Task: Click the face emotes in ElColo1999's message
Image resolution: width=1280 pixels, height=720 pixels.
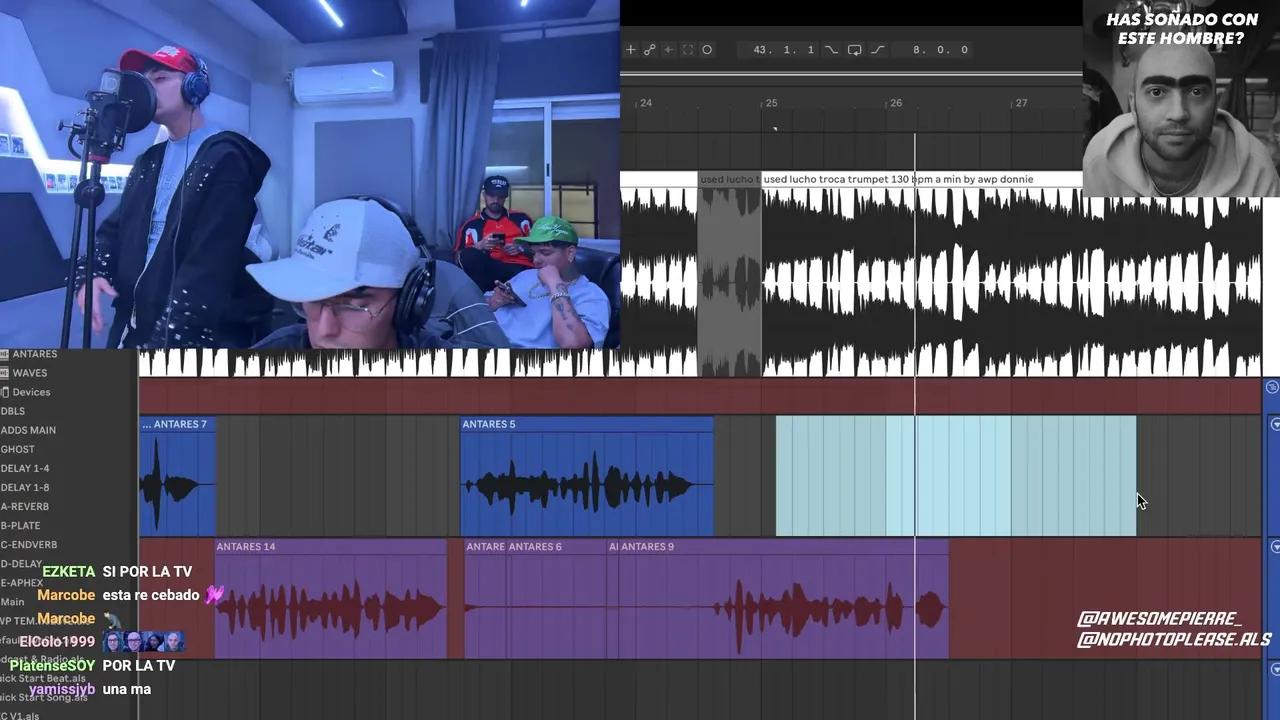Action: click(x=144, y=642)
